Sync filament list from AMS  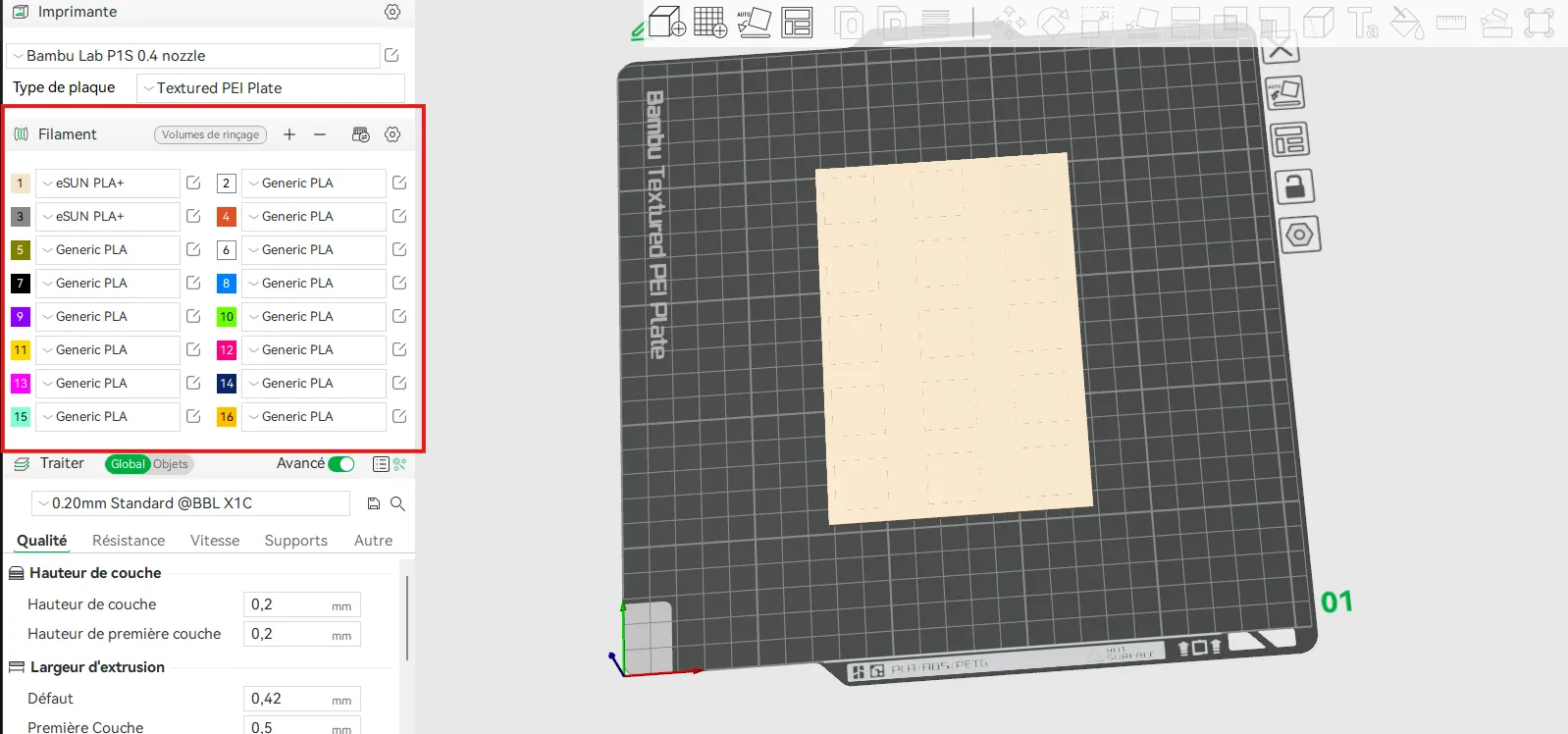[361, 134]
